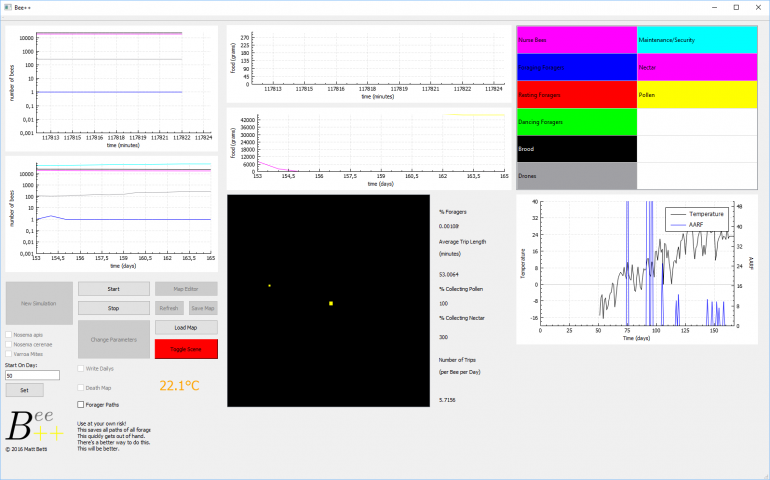Pick the green Dancing Foragers legend cell
The width and height of the screenshot is (770, 480).
click(x=576, y=121)
